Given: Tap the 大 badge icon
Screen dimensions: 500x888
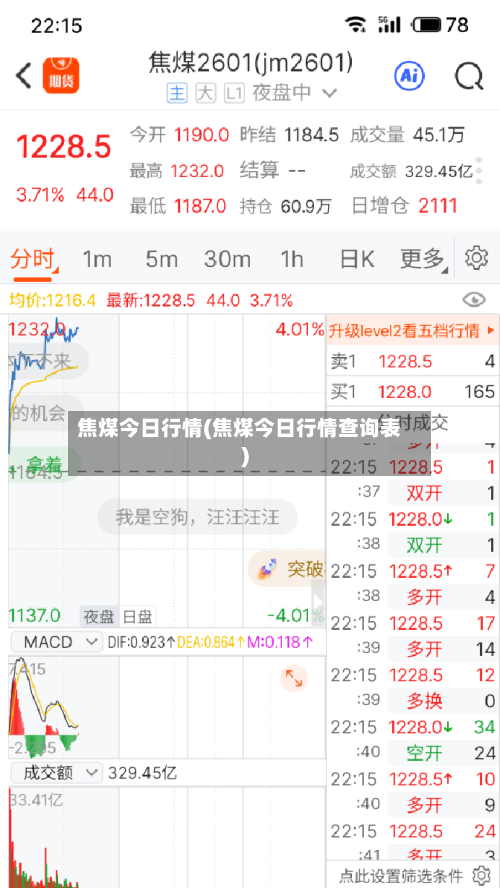Looking at the screenshot, I should pyautogui.click(x=206, y=93).
